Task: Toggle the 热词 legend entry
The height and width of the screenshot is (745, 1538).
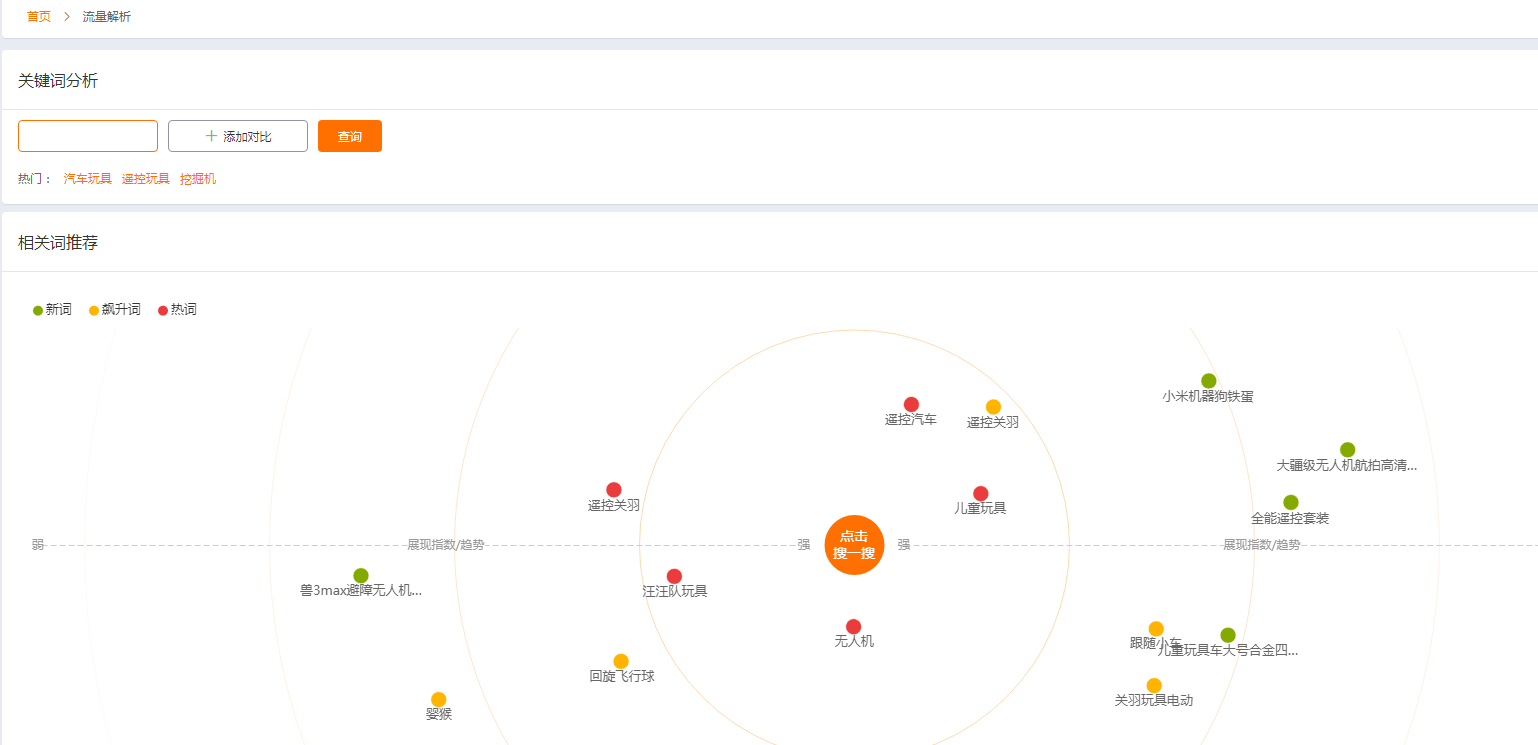Action: pos(177,310)
